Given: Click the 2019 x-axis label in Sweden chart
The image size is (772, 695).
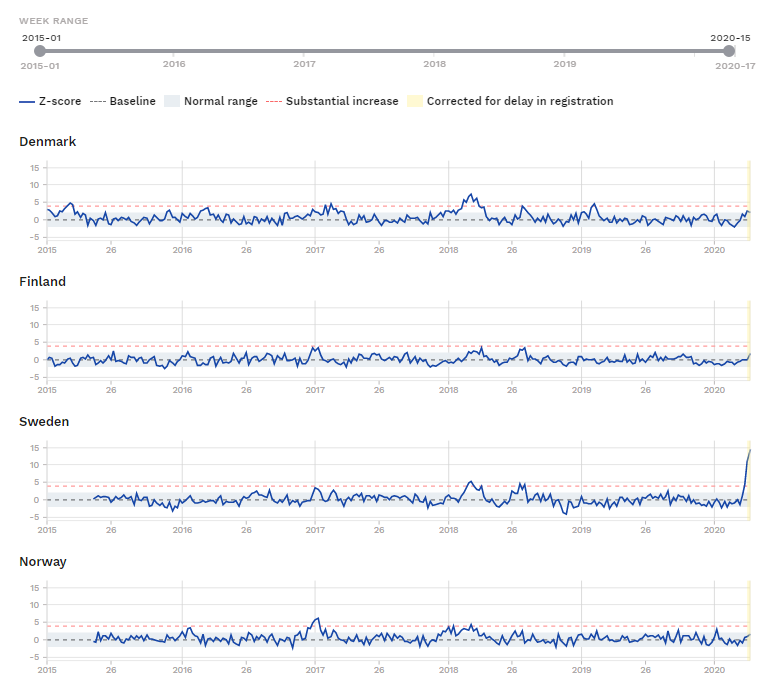Looking at the screenshot, I should 581,530.
